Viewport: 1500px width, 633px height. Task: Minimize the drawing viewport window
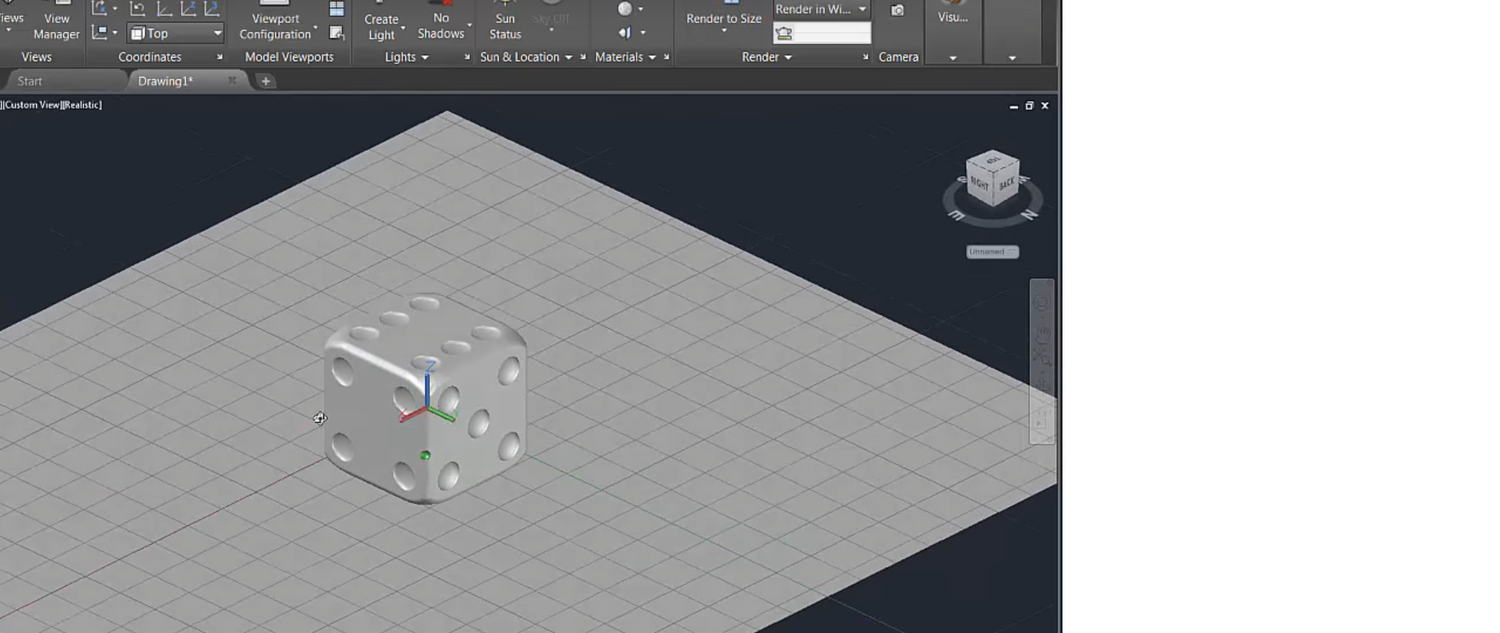[1014, 105]
